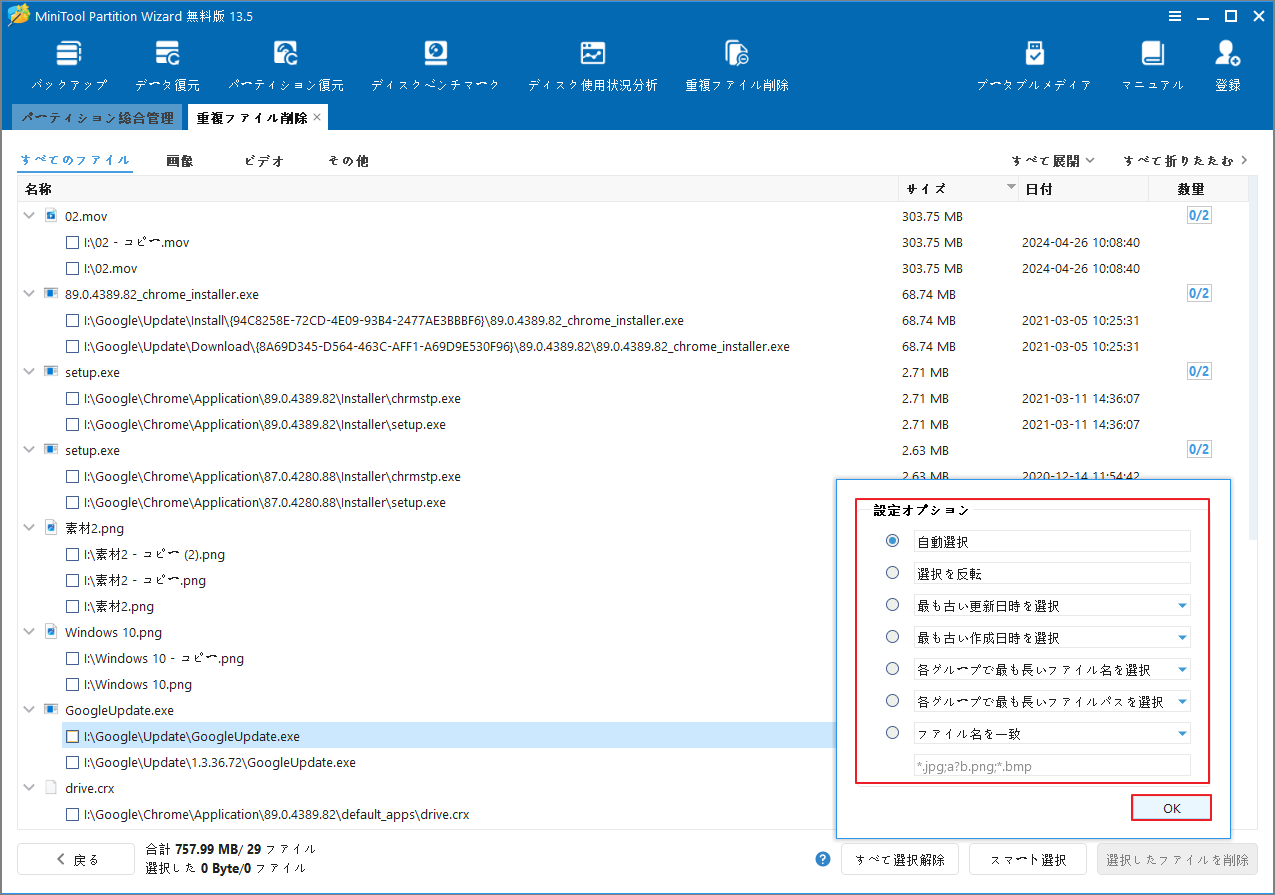Select the データ復元 (Data Recovery) icon
This screenshot has height=895, width=1275.
tap(167, 63)
